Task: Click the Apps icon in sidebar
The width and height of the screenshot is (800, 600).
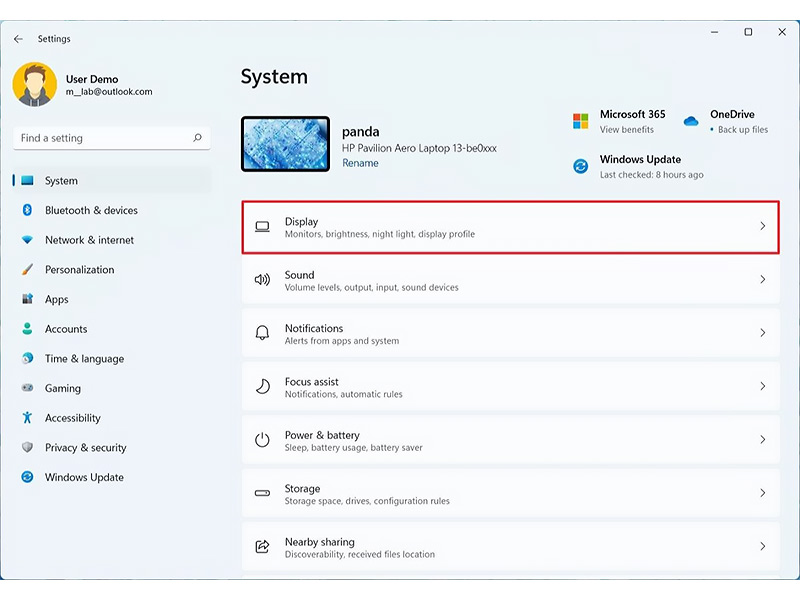Action: (x=27, y=298)
